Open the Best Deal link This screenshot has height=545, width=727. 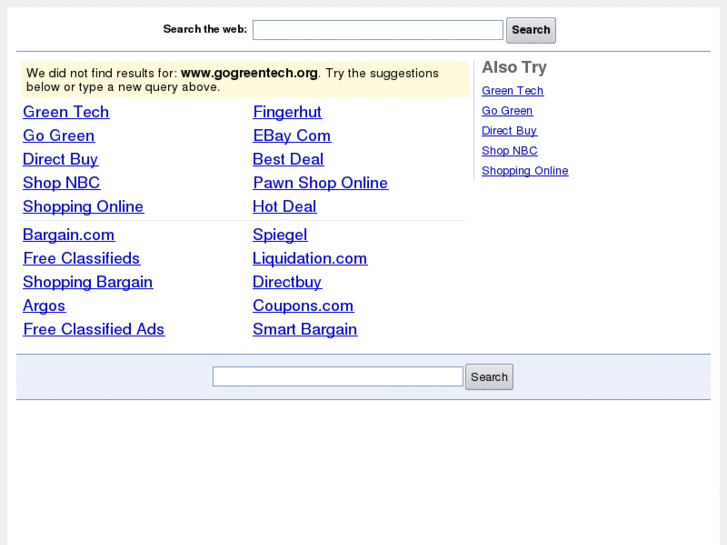[288, 159]
